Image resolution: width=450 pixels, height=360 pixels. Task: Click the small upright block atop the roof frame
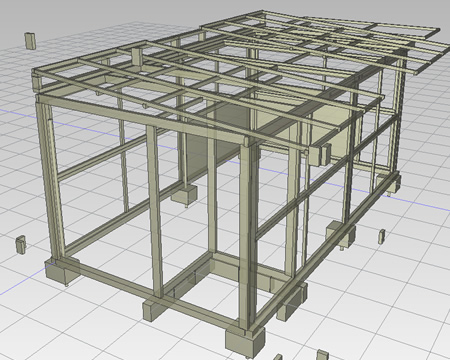pyautogui.click(x=137, y=57)
